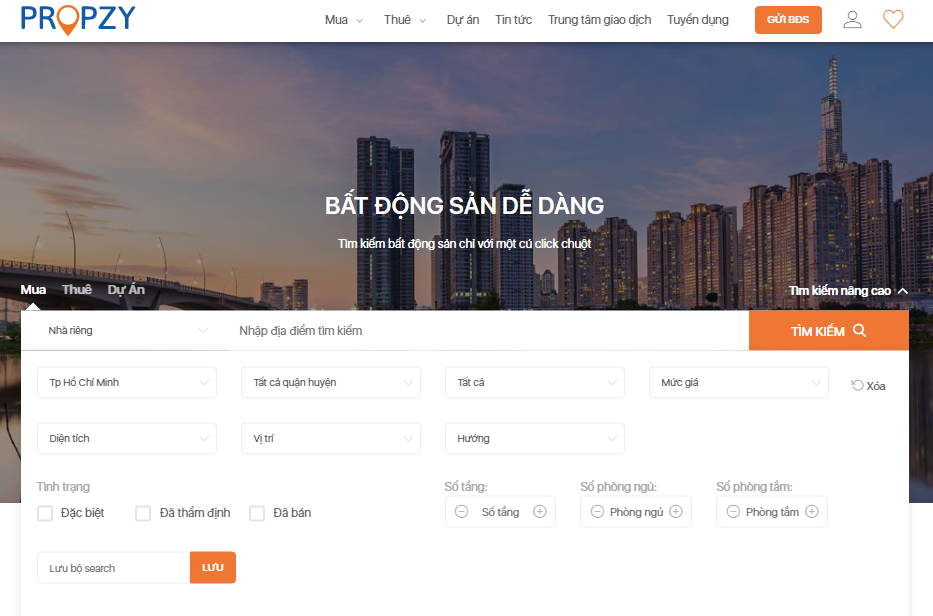The image size is (933, 616).
Task: Expand the Mức giá price dropdown
Action: point(738,383)
